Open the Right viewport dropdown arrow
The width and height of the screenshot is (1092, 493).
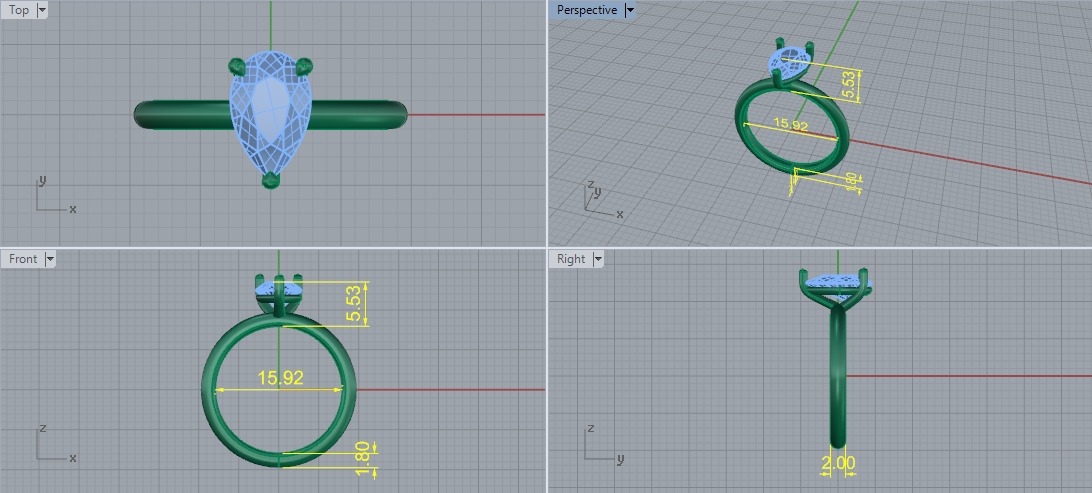(598, 259)
